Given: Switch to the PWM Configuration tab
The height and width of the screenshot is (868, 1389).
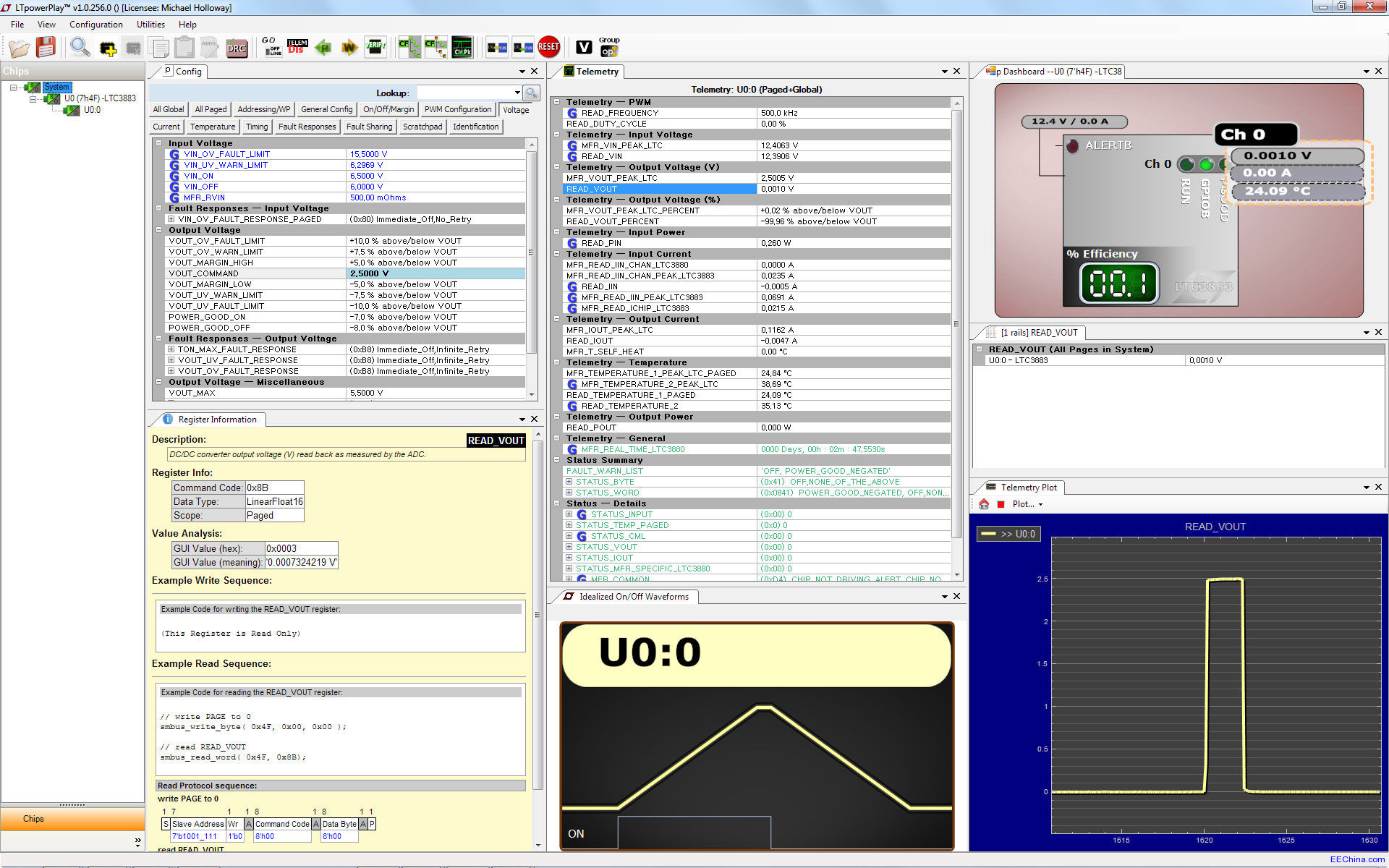Looking at the screenshot, I should [458, 109].
